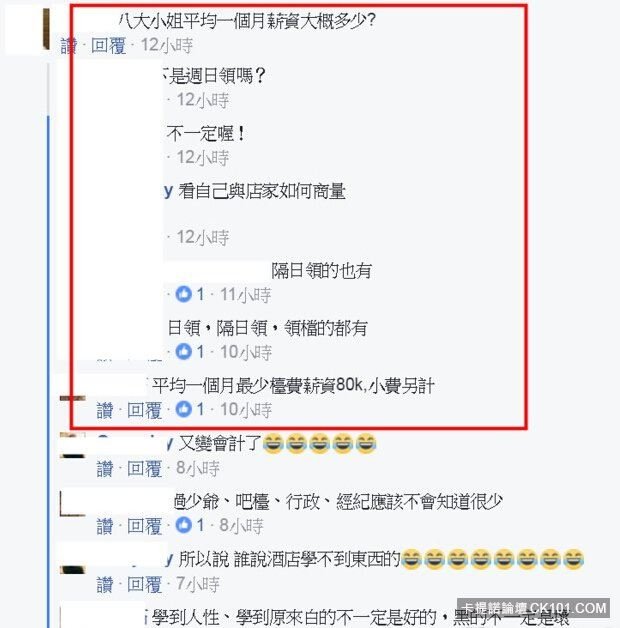The height and width of the screenshot is (628, 620).
Task: Open the 7小時 timestamp near the bottom
Action: tap(198, 584)
